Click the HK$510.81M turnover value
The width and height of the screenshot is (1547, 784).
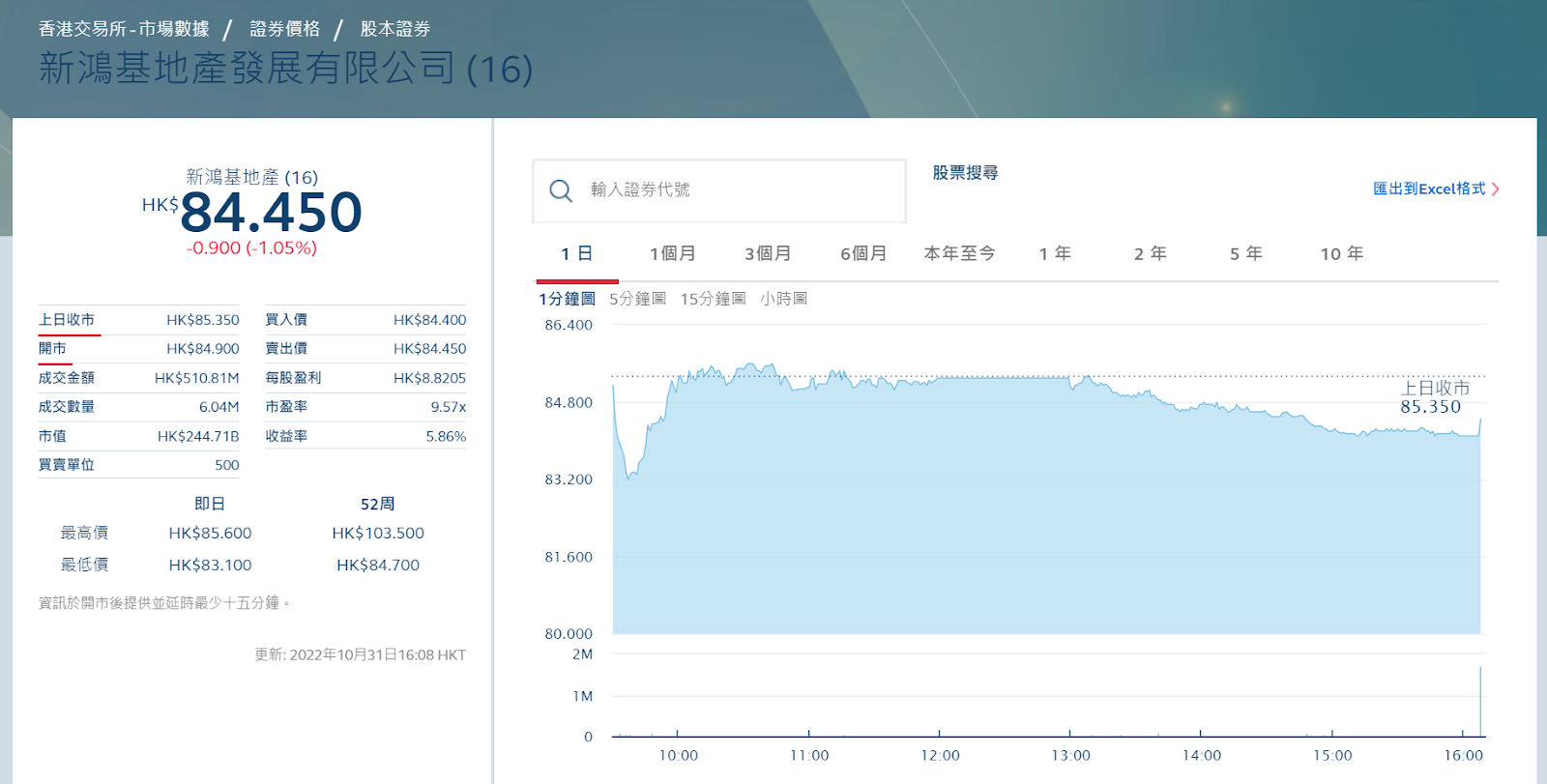(x=196, y=378)
